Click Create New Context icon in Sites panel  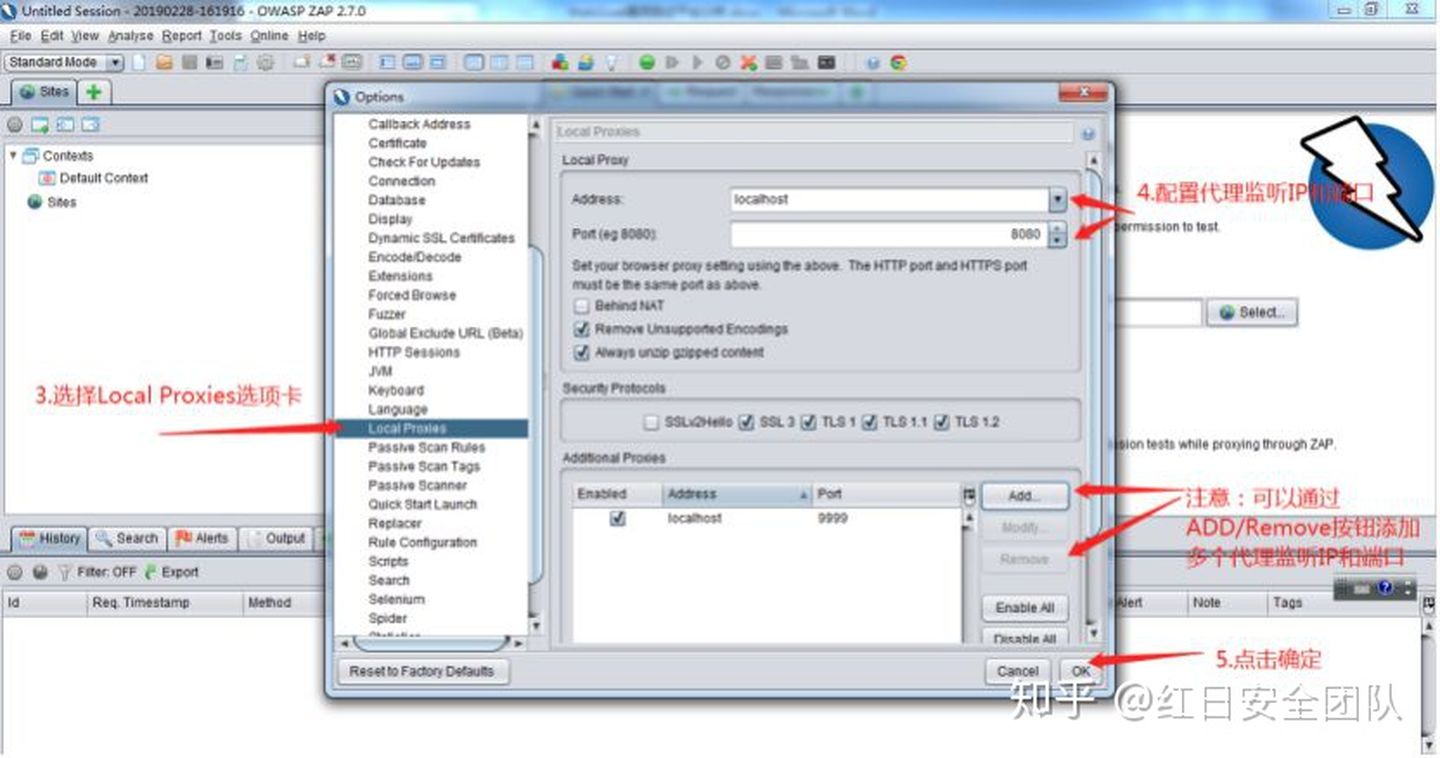pos(40,125)
